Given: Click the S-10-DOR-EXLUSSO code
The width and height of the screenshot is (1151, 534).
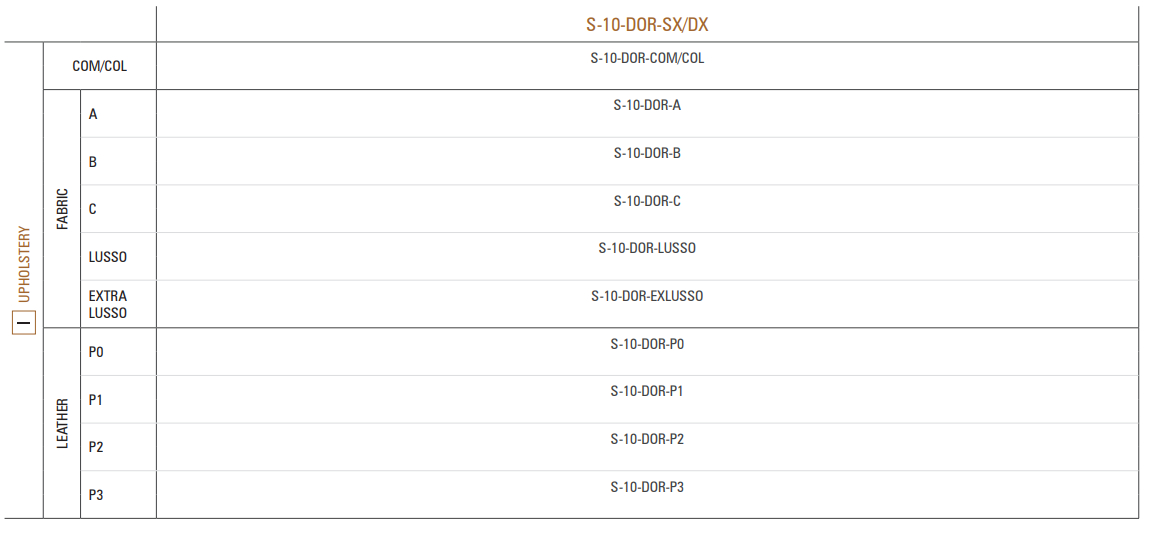Looking at the screenshot, I should (x=647, y=296).
